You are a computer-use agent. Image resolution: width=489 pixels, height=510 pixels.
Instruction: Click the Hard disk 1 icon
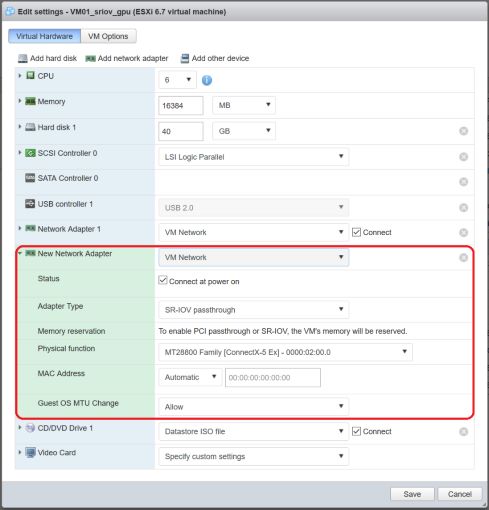pos(30,127)
